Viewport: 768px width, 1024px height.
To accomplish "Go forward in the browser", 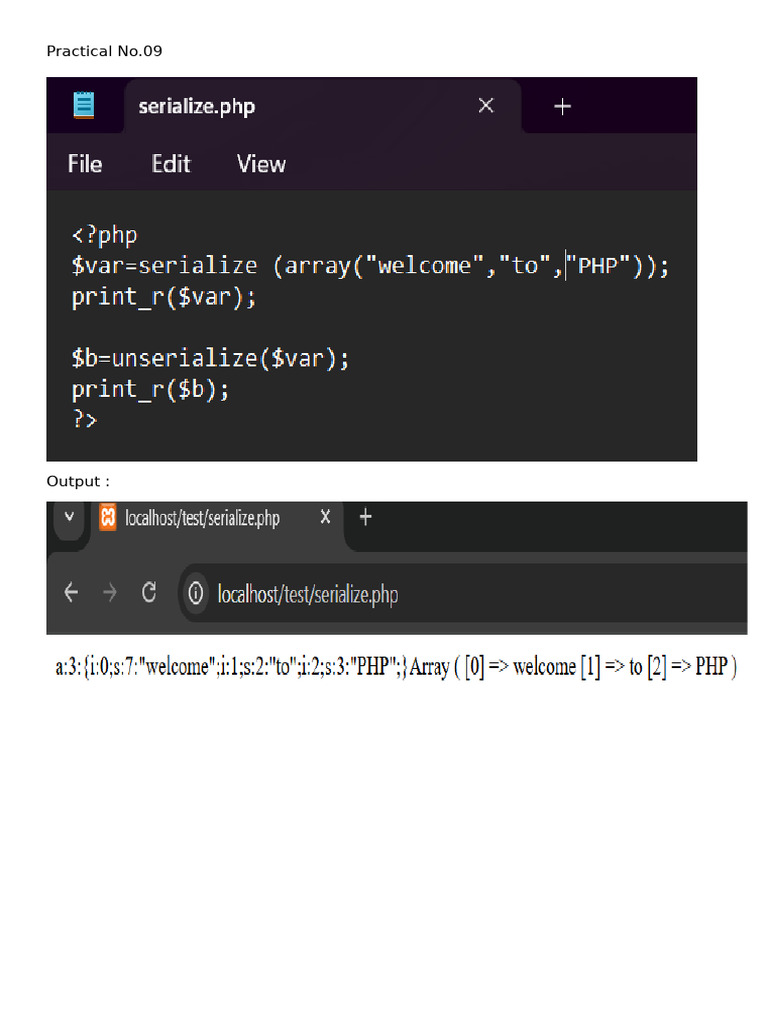I will pos(110,593).
